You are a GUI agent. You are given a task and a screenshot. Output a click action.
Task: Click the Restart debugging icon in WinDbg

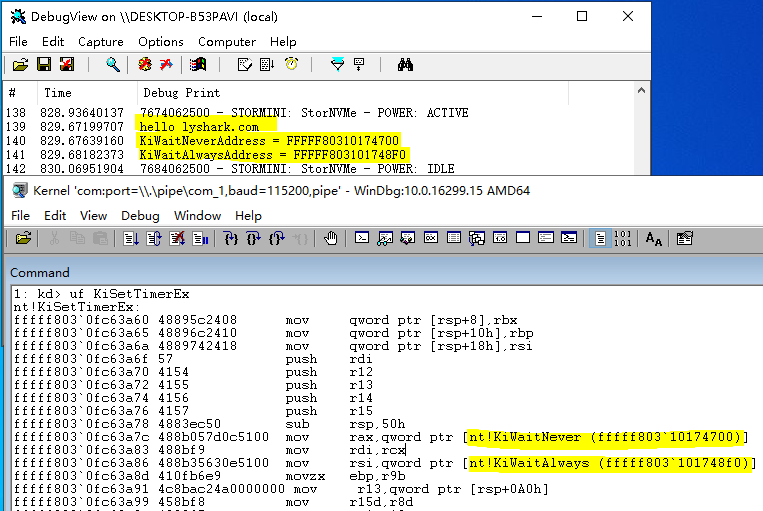[x=154, y=238]
